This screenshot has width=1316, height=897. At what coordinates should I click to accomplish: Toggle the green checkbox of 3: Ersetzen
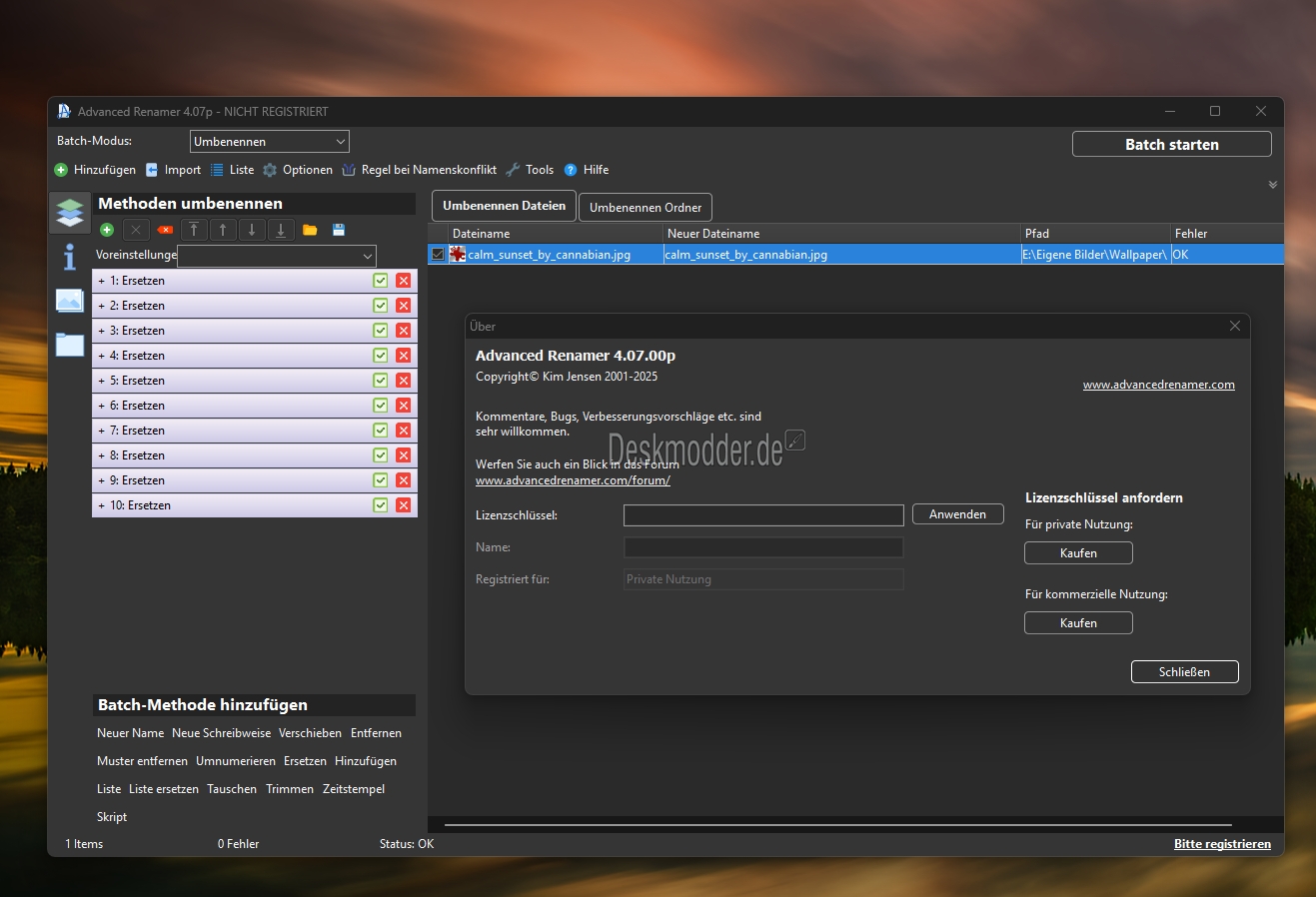381,331
